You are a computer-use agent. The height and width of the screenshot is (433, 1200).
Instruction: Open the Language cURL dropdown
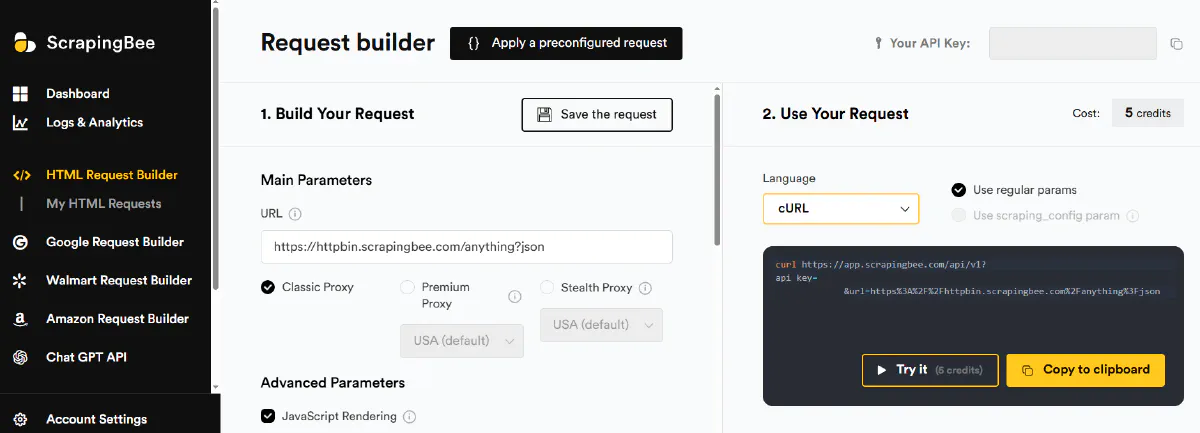tap(840, 208)
